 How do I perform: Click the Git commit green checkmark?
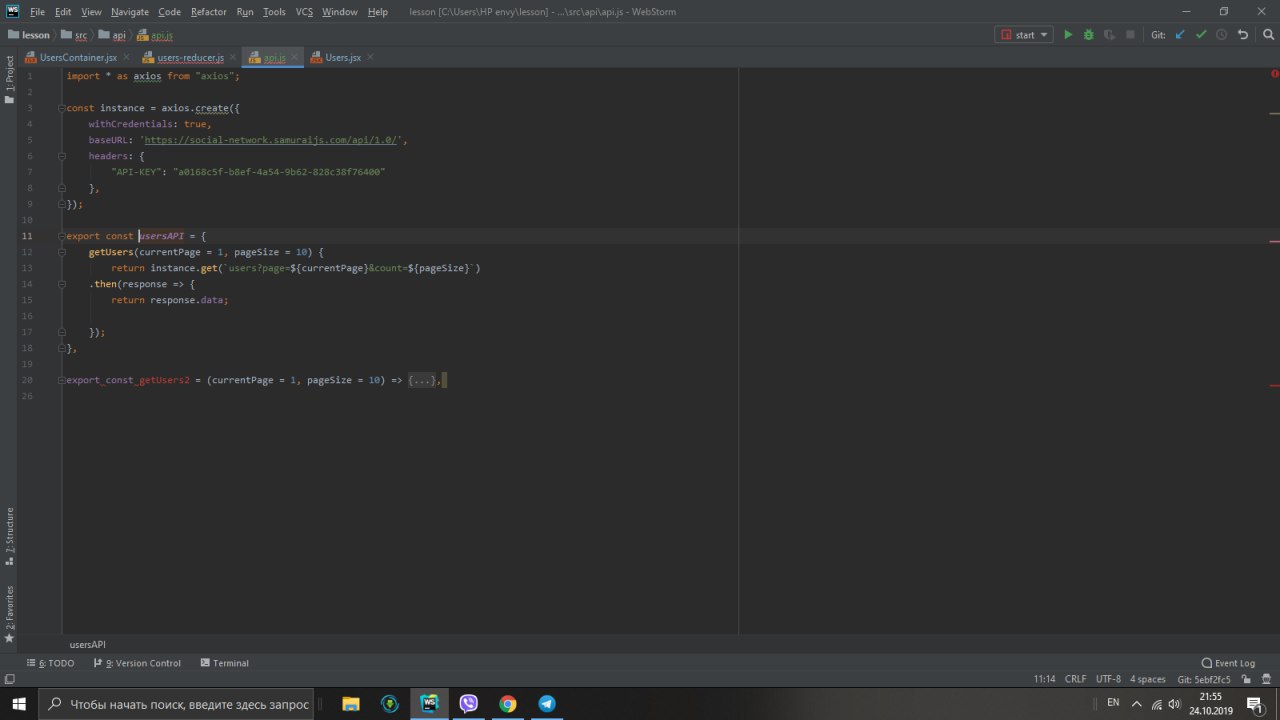(1201, 35)
